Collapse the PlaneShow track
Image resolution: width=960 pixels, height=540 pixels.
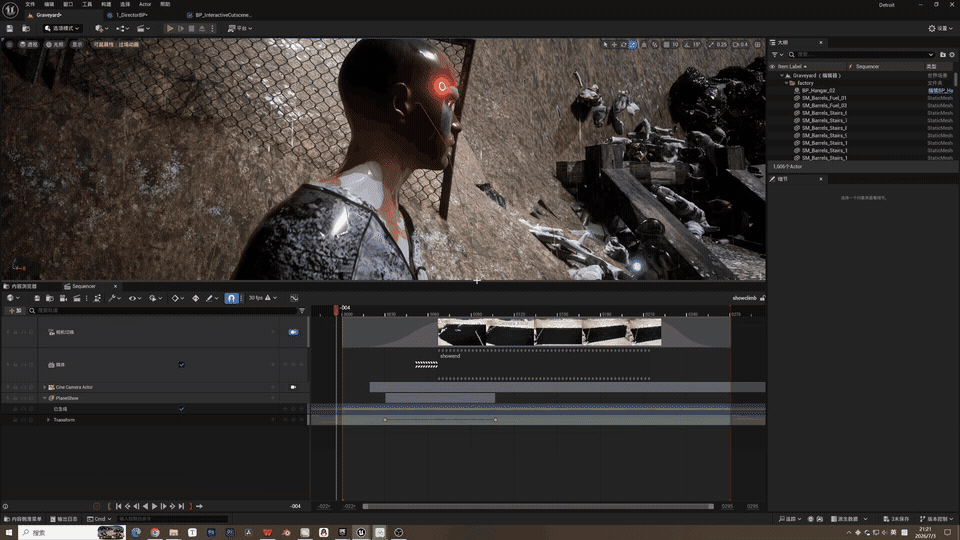click(45, 398)
